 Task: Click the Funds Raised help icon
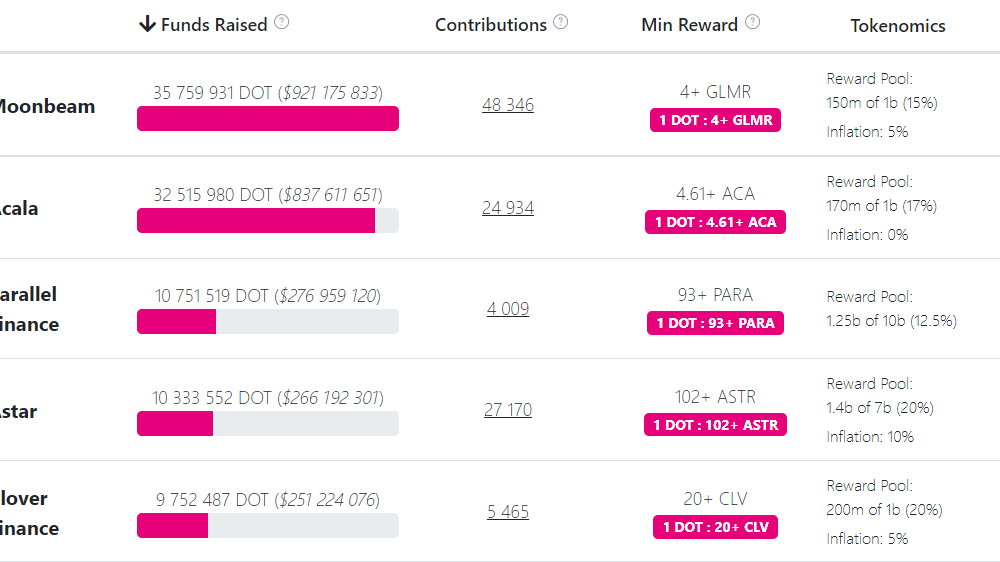[x=281, y=22]
